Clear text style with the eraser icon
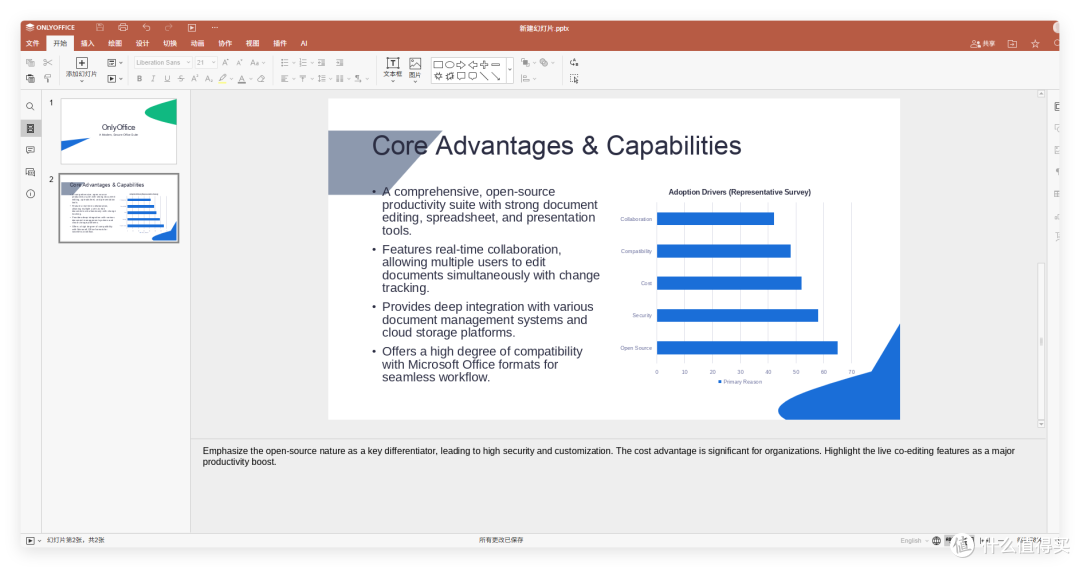Image resolution: width=1080 pixels, height=568 pixels. click(x=261, y=78)
